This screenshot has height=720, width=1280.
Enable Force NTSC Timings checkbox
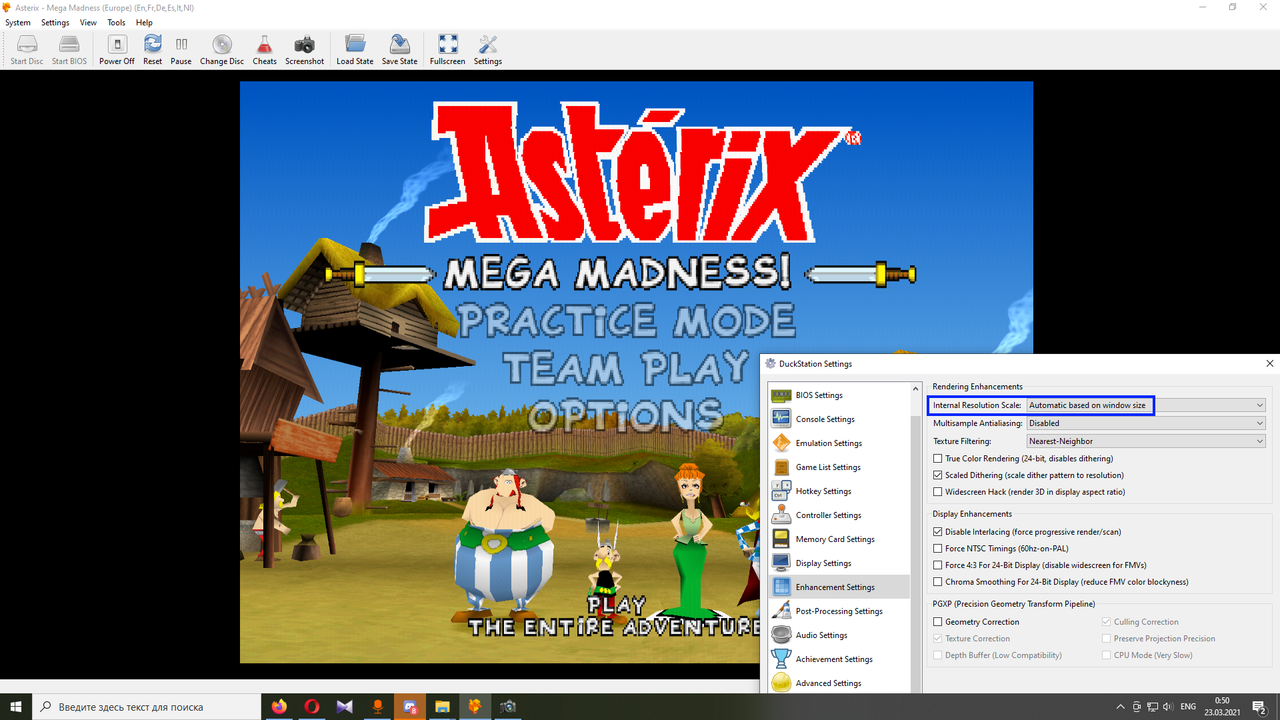coord(938,548)
